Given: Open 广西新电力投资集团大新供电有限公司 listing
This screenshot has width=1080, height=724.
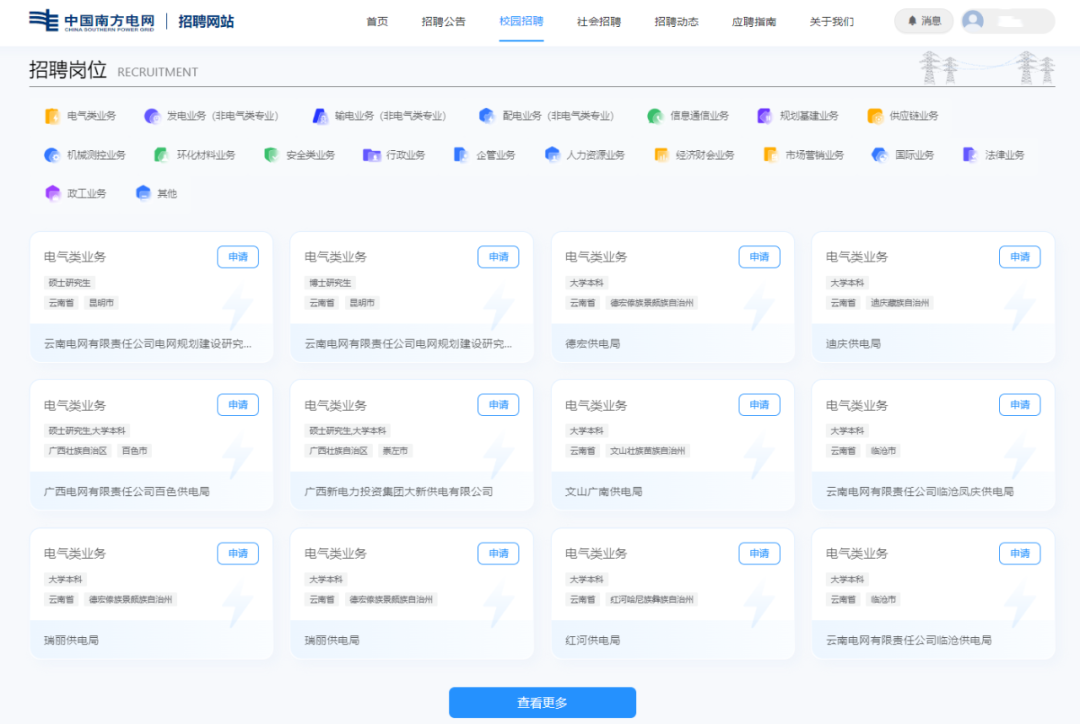Looking at the screenshot, I should pyautogui.click(x=399, y=492).
